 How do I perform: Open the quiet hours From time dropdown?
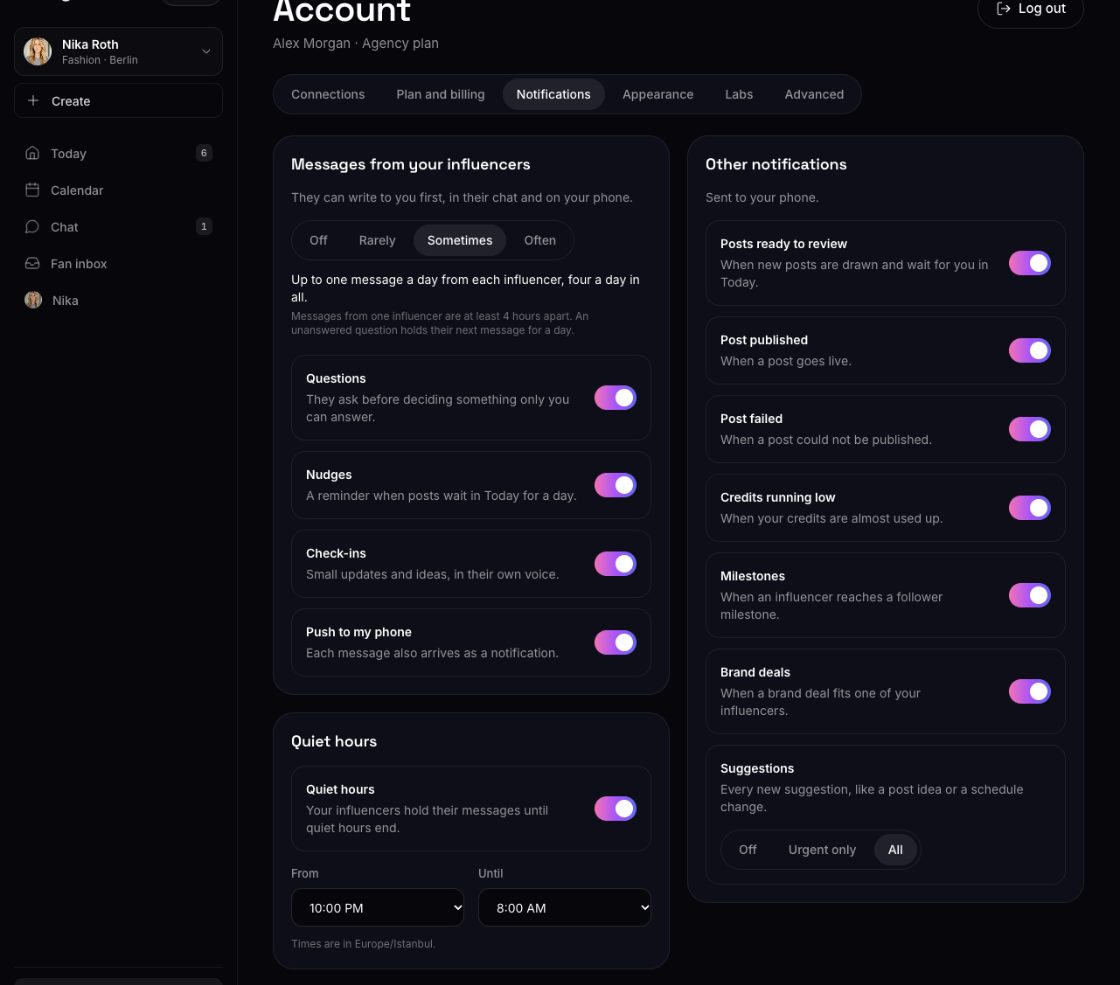pos(377,908)
